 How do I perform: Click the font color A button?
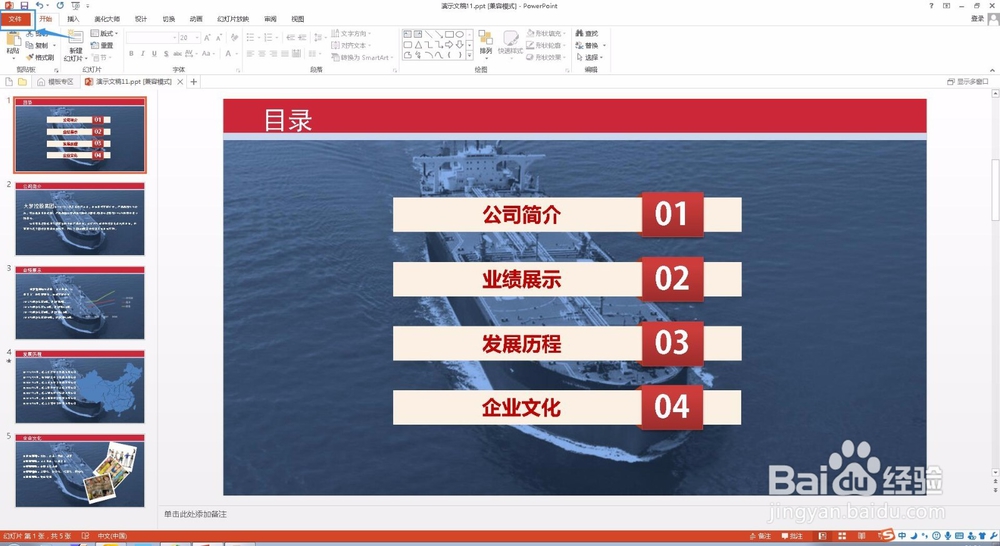229,54
